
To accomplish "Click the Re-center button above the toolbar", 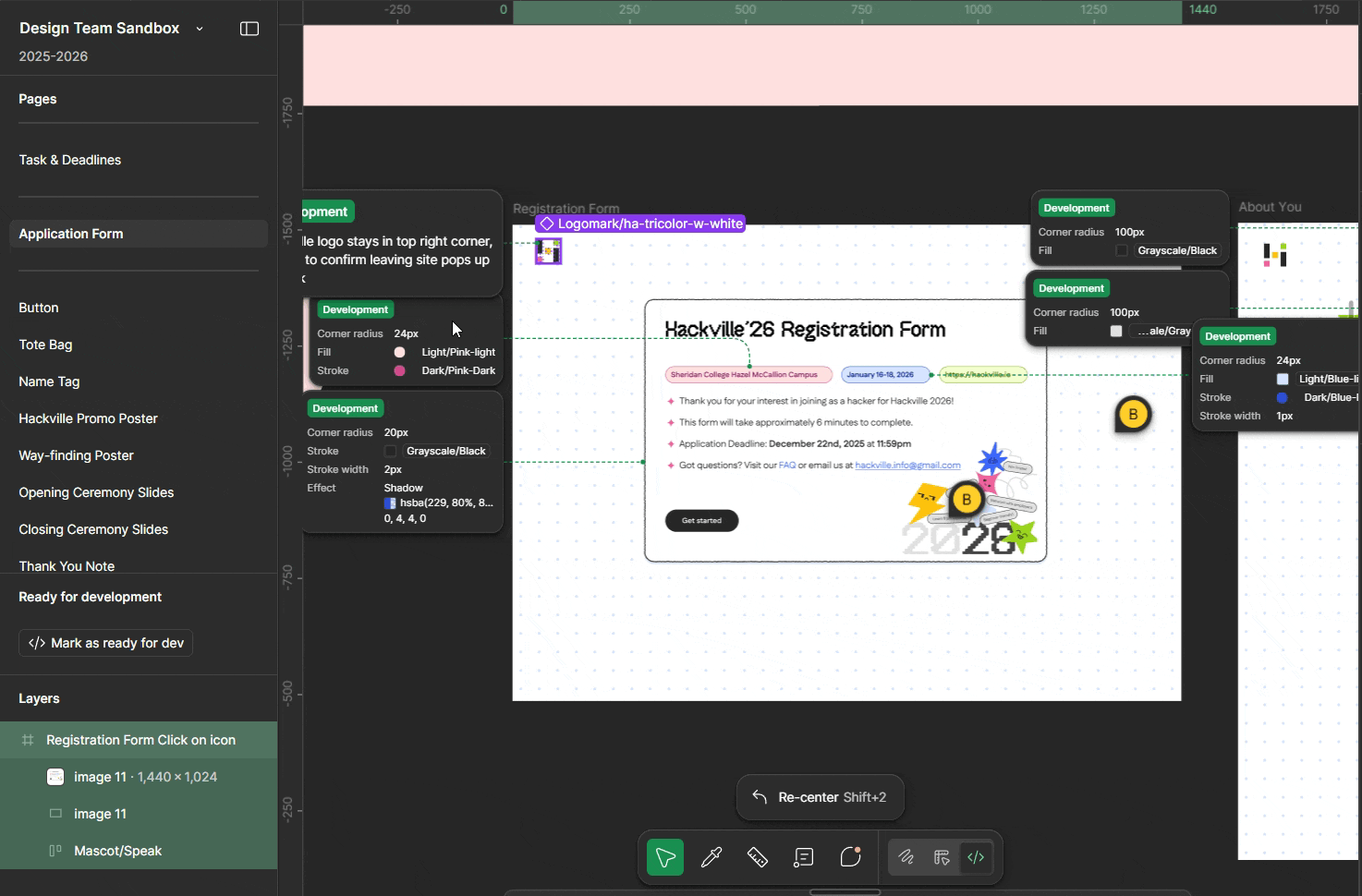I will tap(819, 797).
